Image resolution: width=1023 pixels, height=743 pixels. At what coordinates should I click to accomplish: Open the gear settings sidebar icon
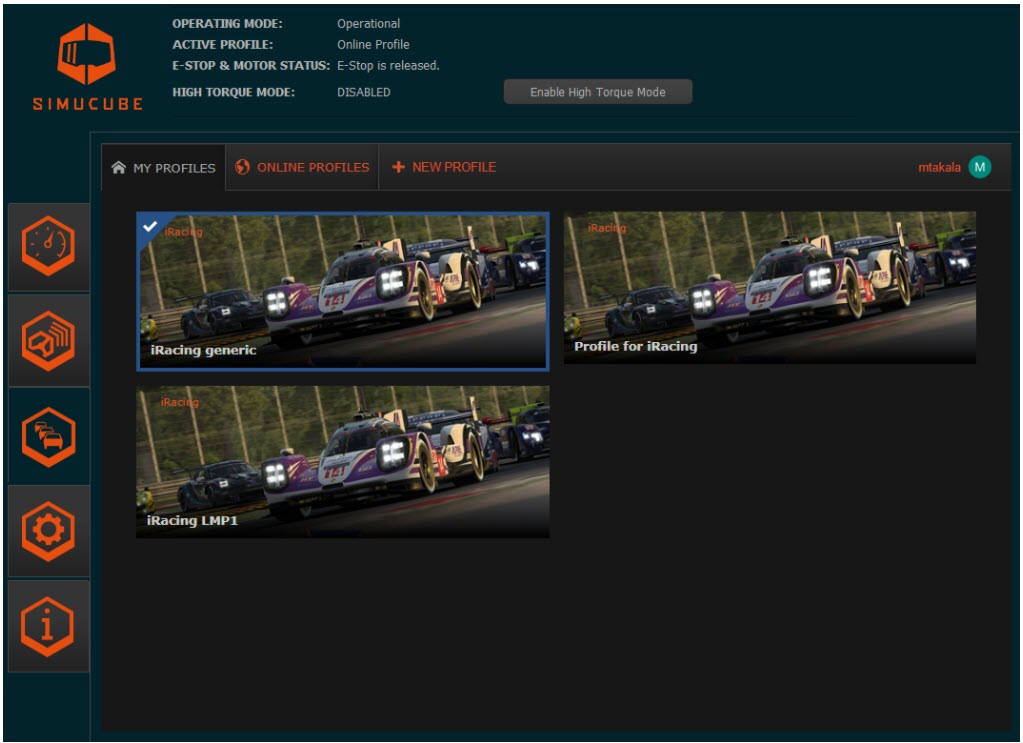click(x=48, y=532)
